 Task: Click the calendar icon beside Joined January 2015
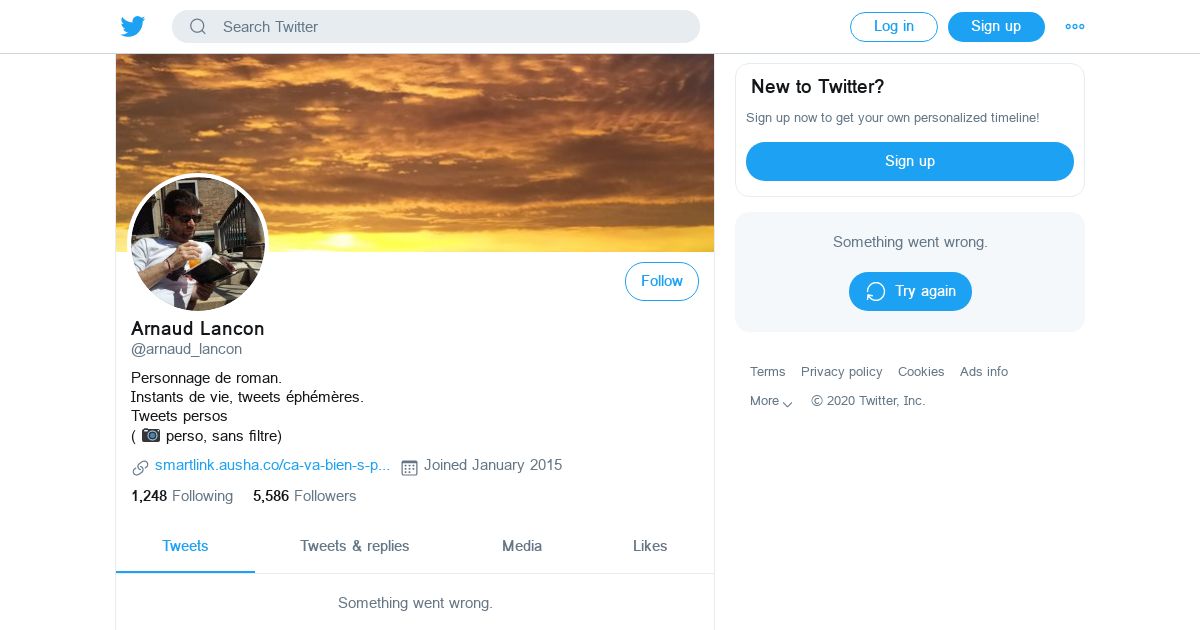(x=409, y=467)
